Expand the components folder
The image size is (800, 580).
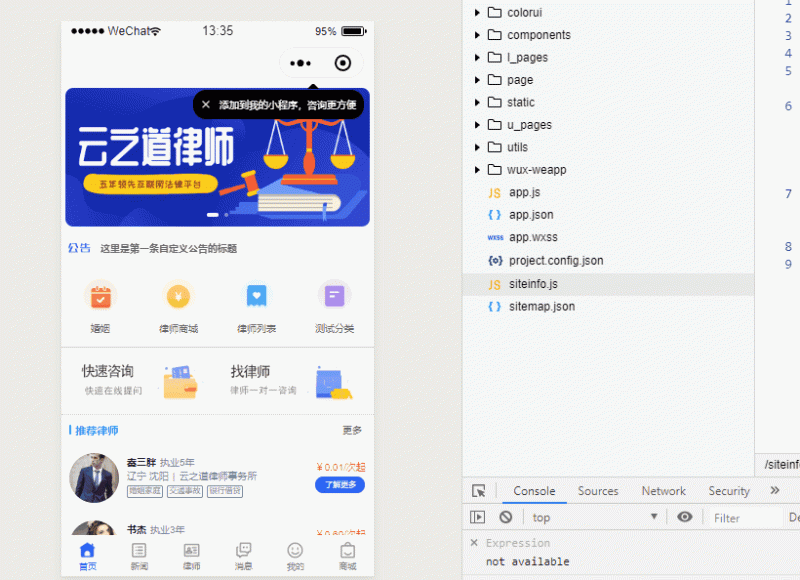pos(477,34)
